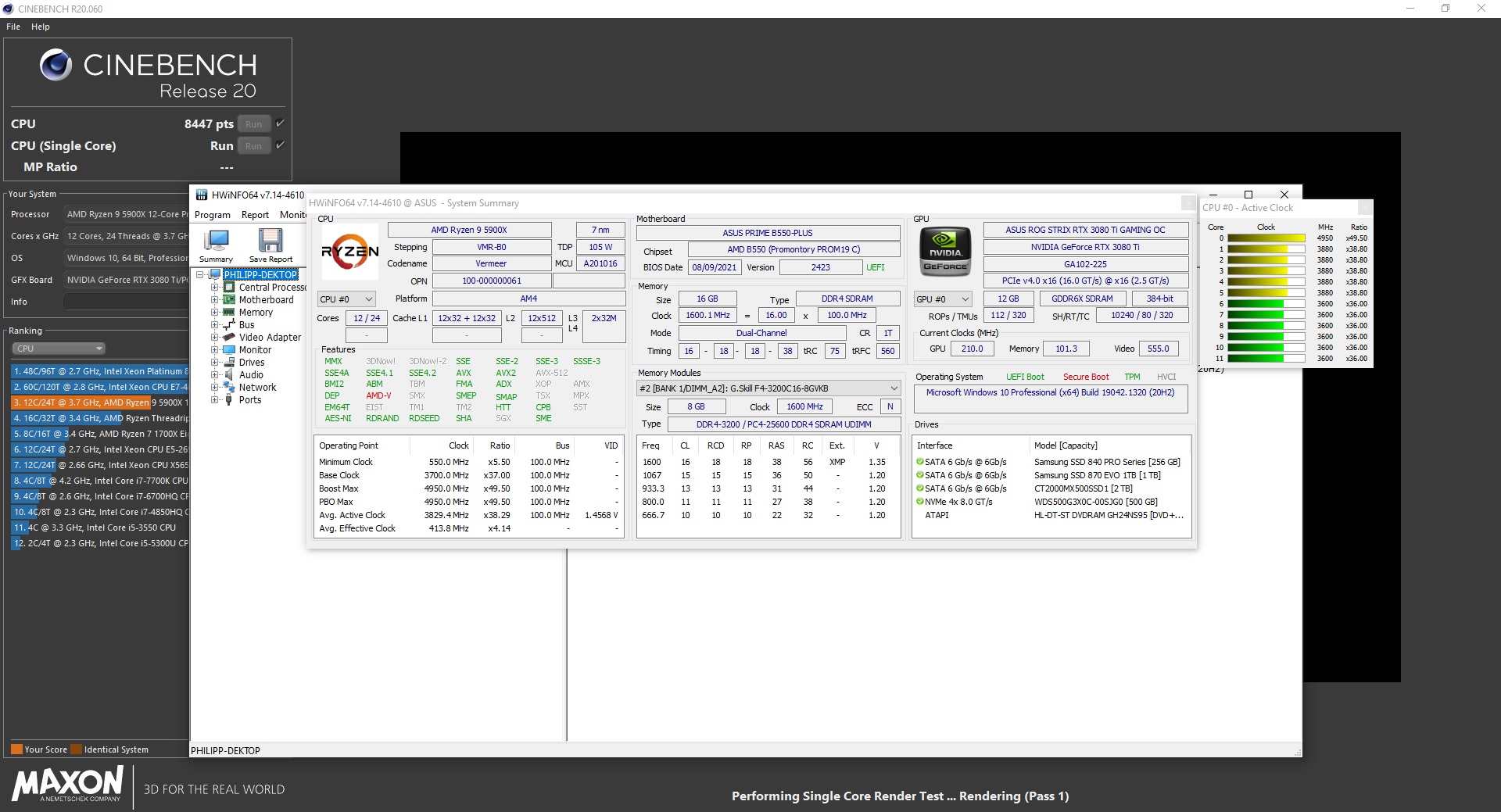
Task: Click the Ports plug icon in the tree
Action: [229, 399]
